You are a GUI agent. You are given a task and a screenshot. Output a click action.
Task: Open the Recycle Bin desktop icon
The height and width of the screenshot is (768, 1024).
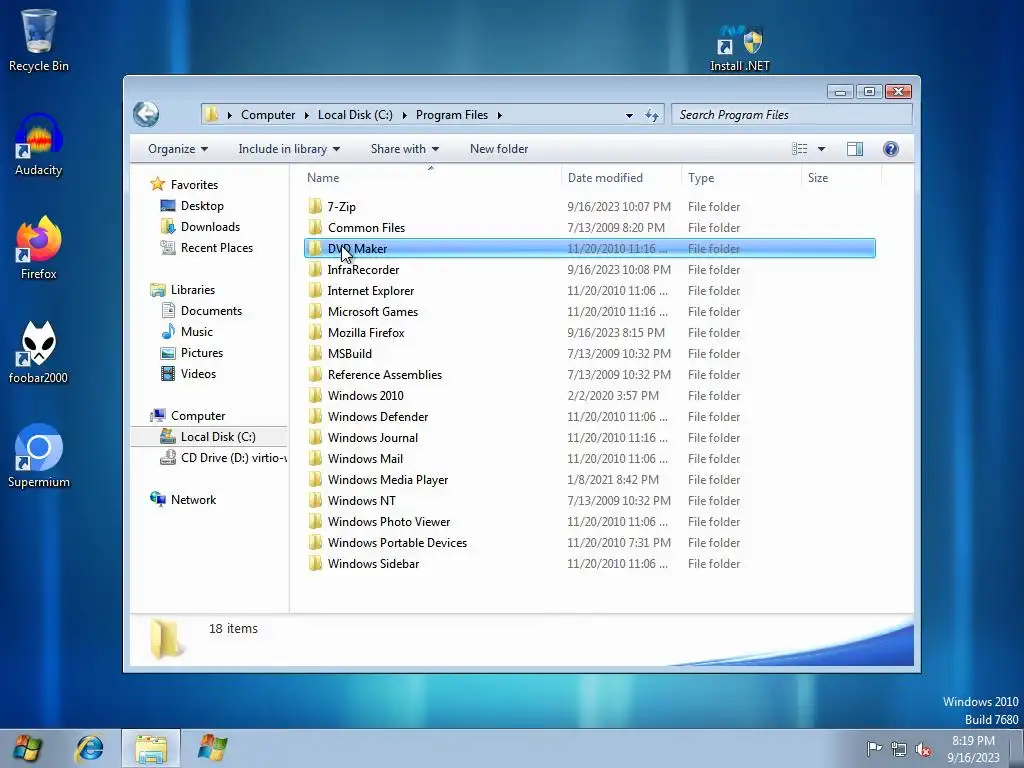(39, 40)
